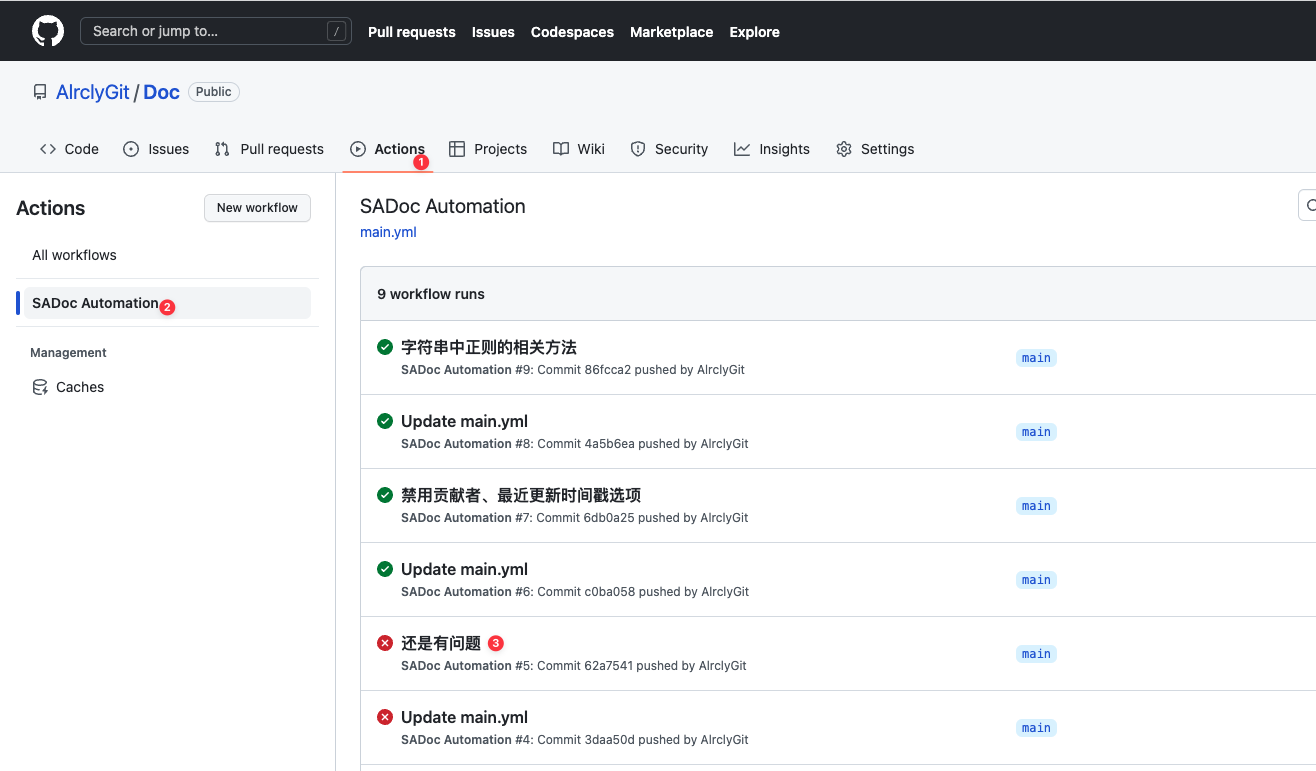
Task: Click the GitHub logo icon
Action: point(48,31)
